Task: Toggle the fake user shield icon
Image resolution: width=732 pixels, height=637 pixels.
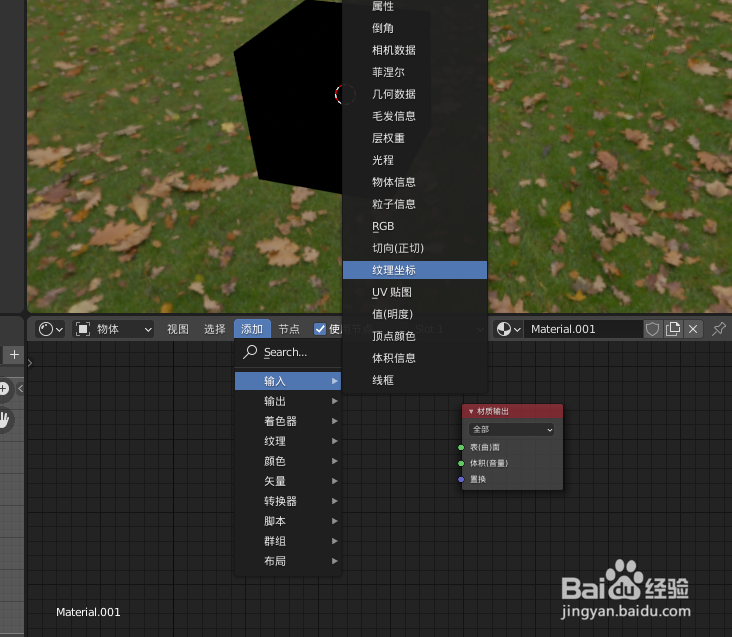Action: 652,329
